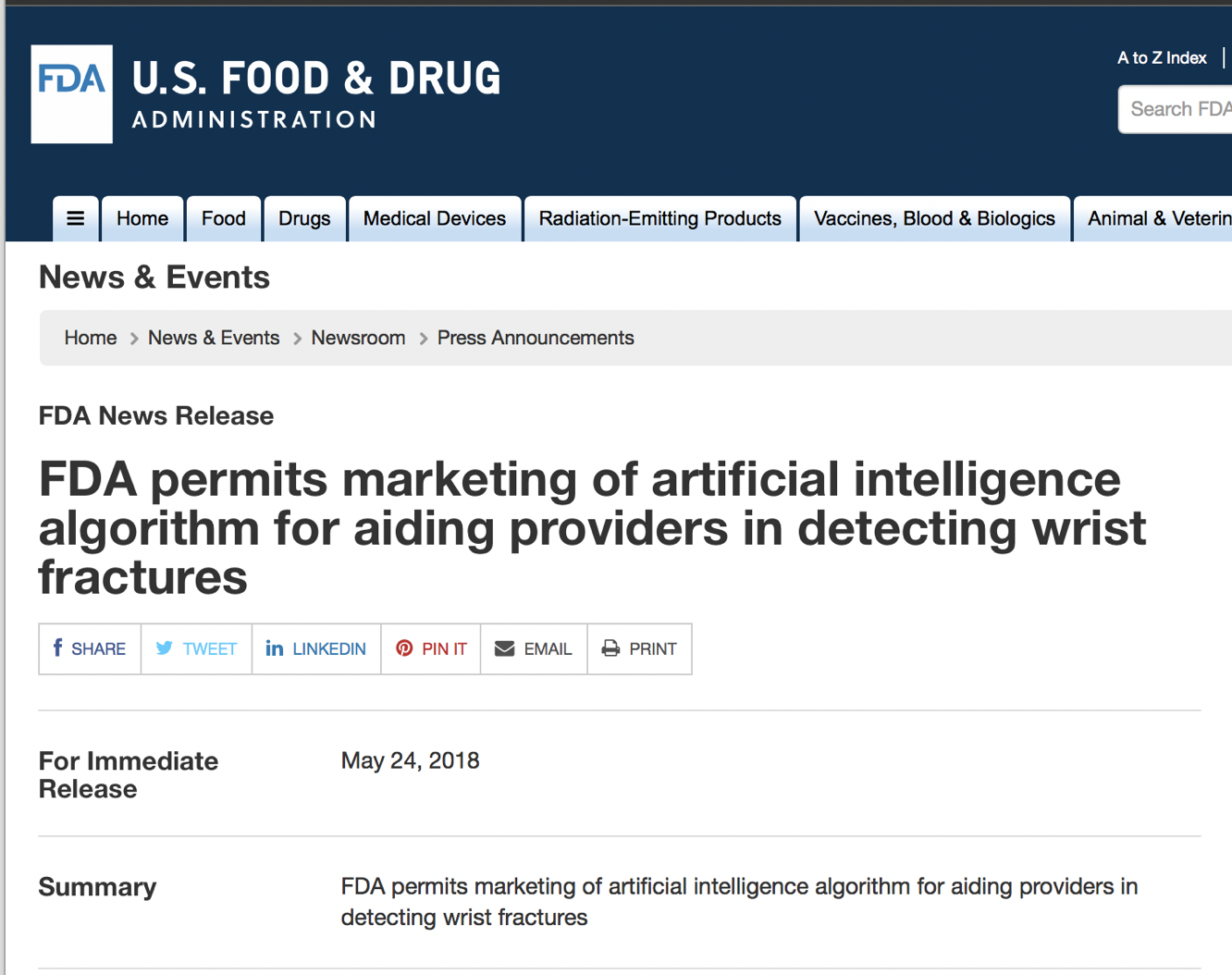Viewport: 1232px width, 975px height.
Task: Open Radiation-Emitting Products tab
Action: (x=660, y=218)
